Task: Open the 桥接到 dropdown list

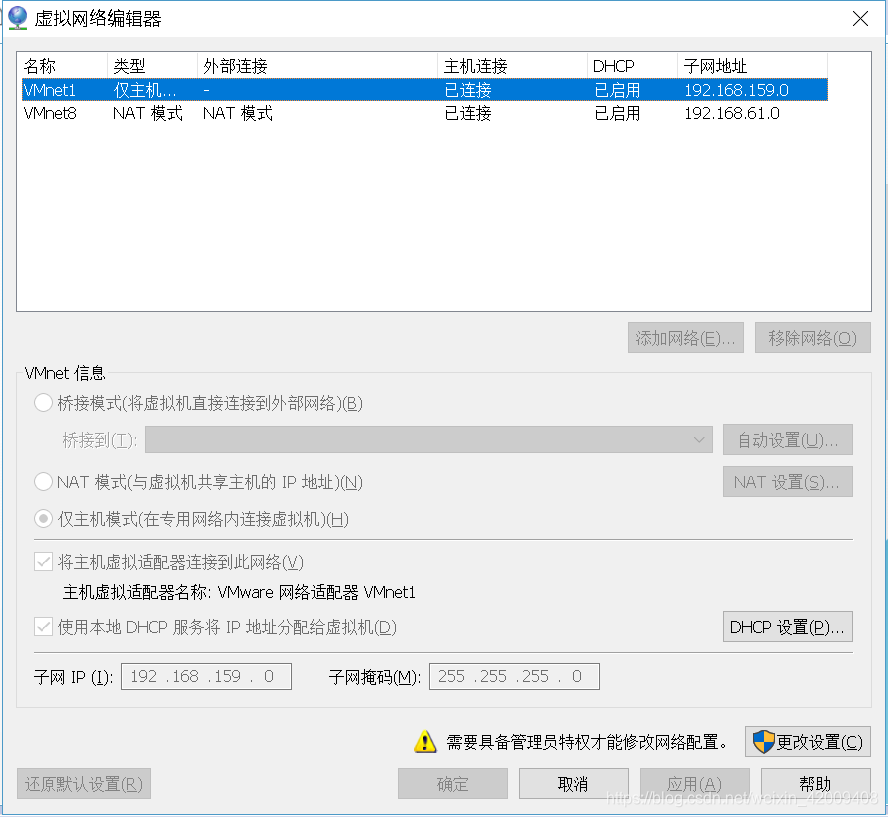Action: pos(429,440)
